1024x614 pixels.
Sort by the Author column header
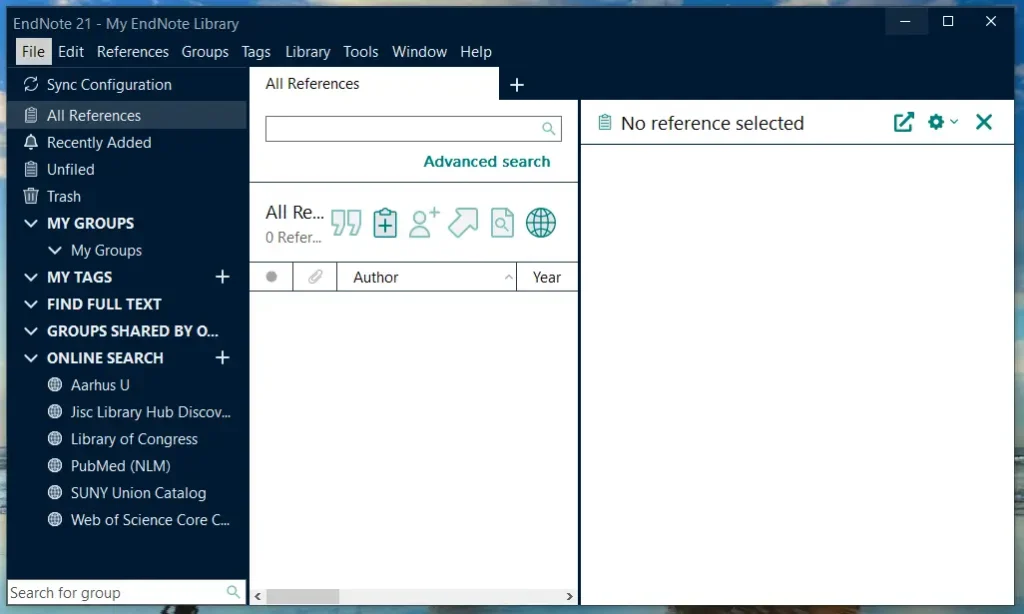click(426, 277)
